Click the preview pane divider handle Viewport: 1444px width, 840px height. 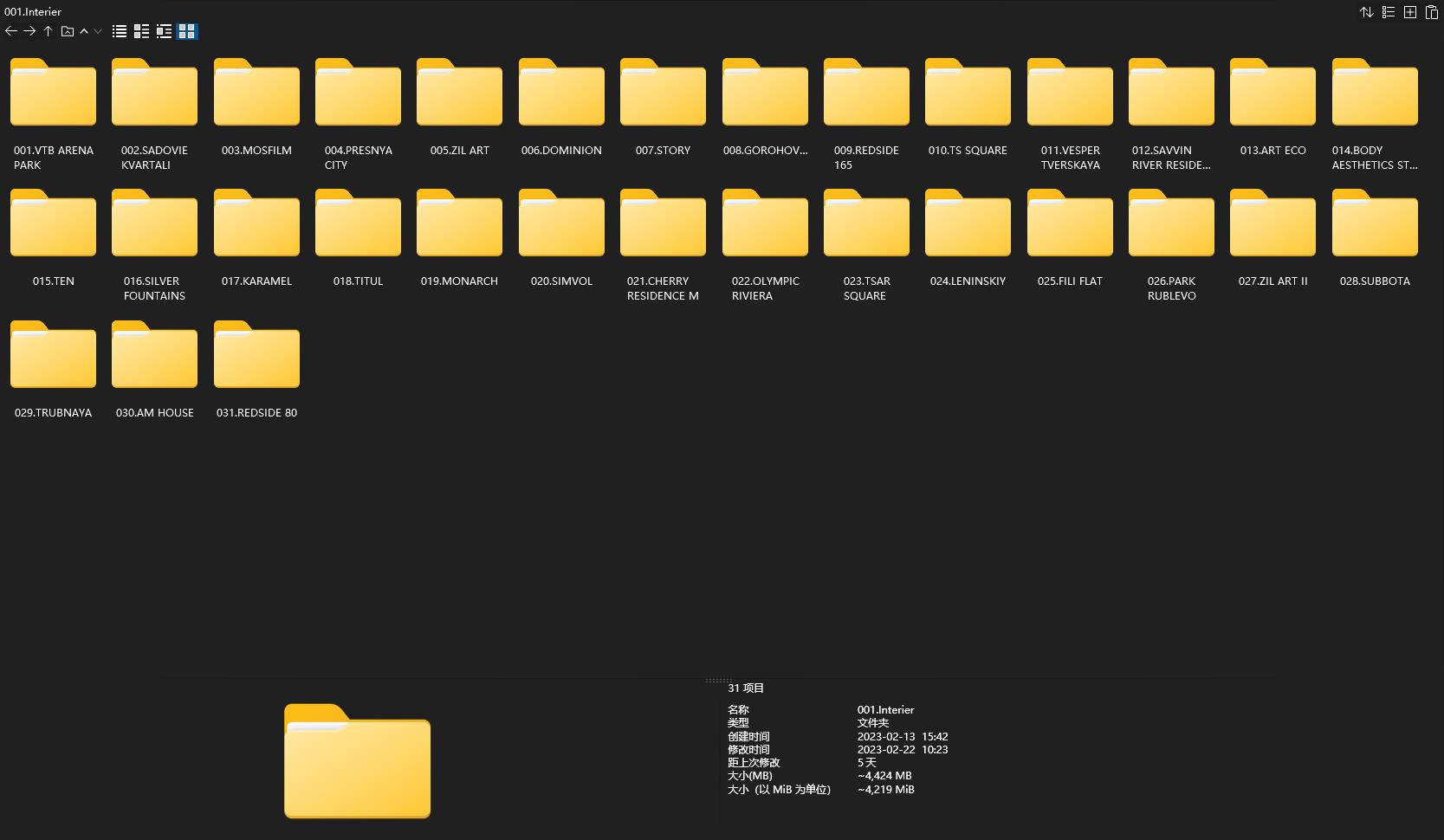pyautogui.click(x=719, y=681)
